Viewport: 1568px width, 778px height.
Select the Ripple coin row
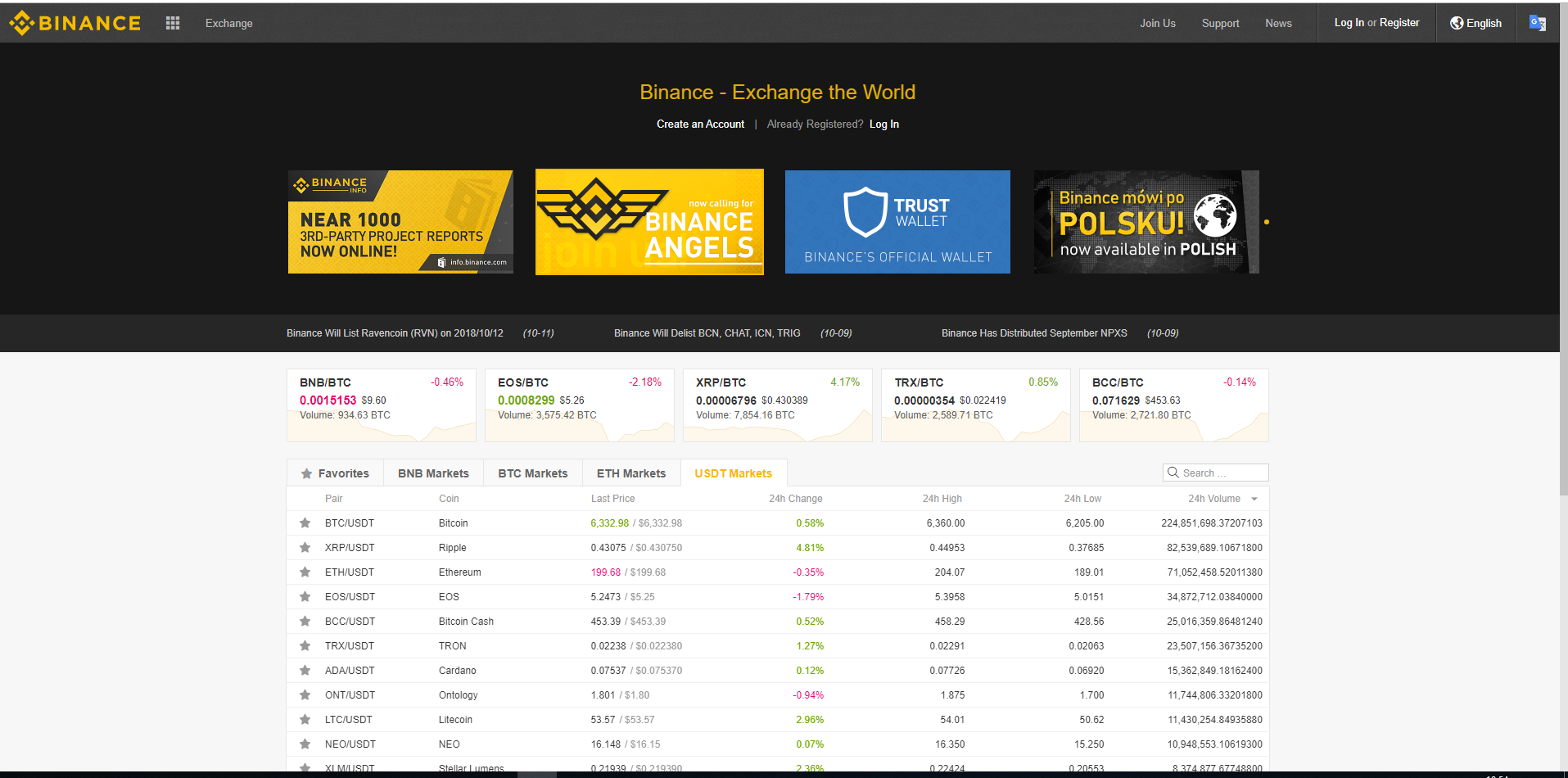(778, 548)
